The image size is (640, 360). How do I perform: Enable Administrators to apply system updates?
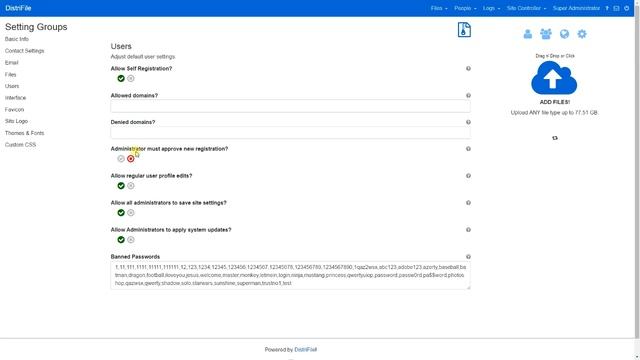[121, 240]
